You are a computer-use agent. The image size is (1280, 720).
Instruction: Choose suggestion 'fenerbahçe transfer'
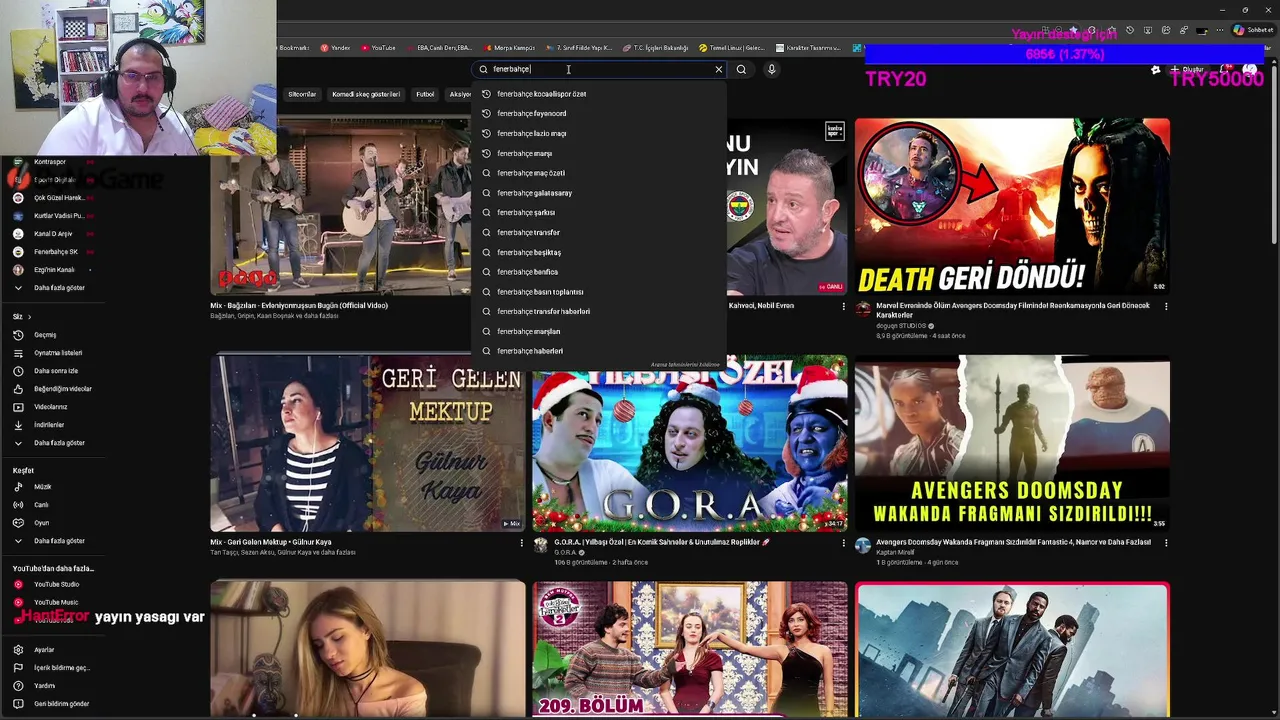coord(599,232)
